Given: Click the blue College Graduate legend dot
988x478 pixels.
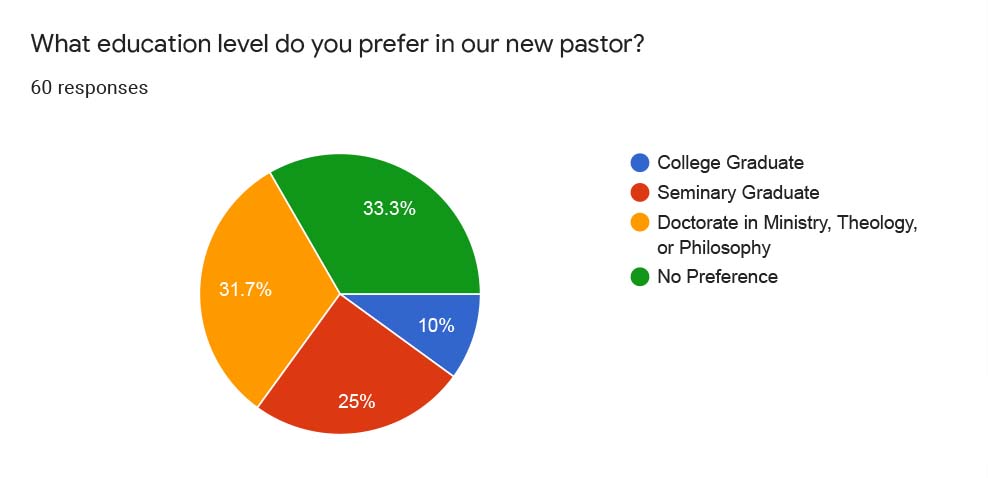Looking at the screenshot, I should coord(640,162).
